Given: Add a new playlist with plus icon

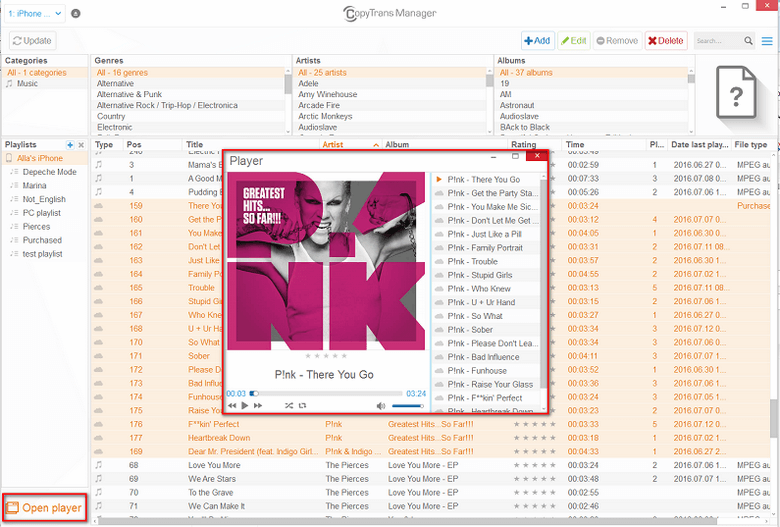Looking at the screenshot, I should [x=70, y=145].
